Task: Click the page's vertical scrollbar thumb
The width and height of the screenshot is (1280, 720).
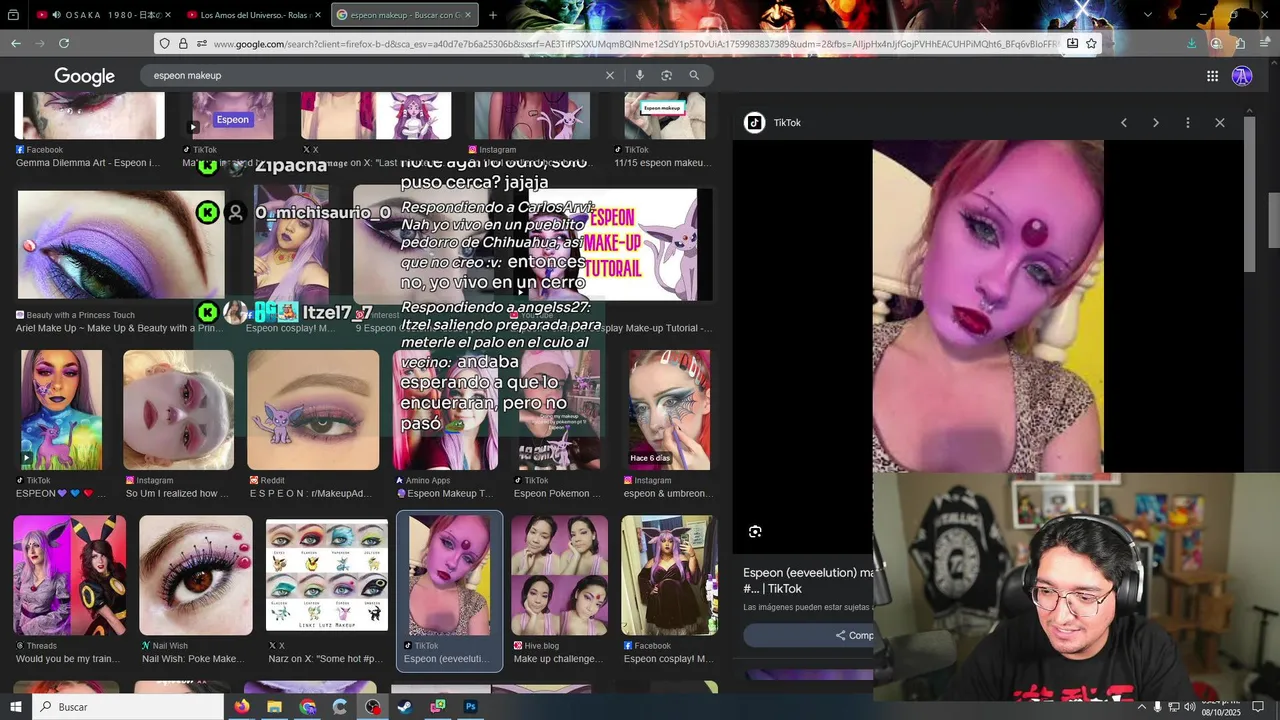Action: click(1274, 218)
